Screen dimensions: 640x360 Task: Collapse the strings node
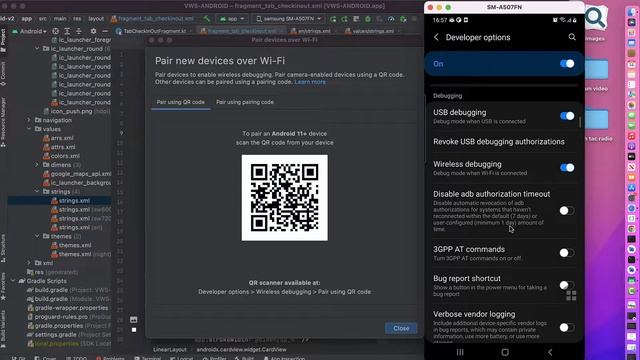(37, 191)
